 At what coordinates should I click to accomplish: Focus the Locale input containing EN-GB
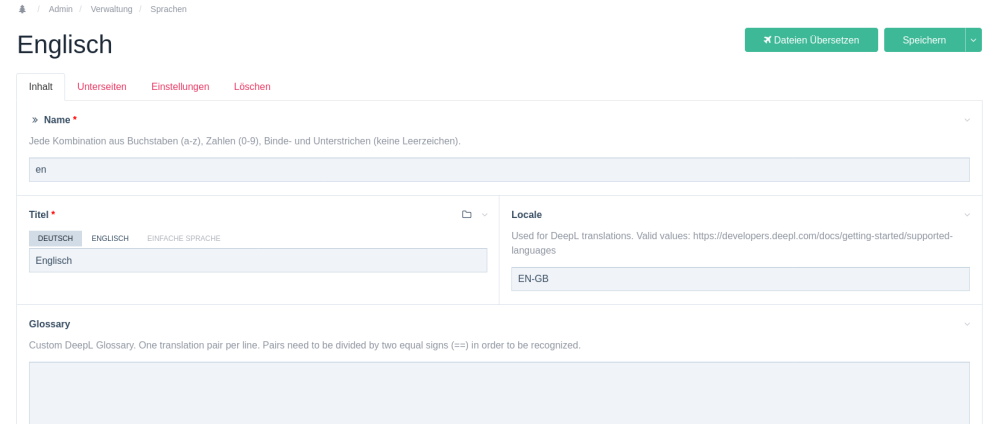[739, 279]
